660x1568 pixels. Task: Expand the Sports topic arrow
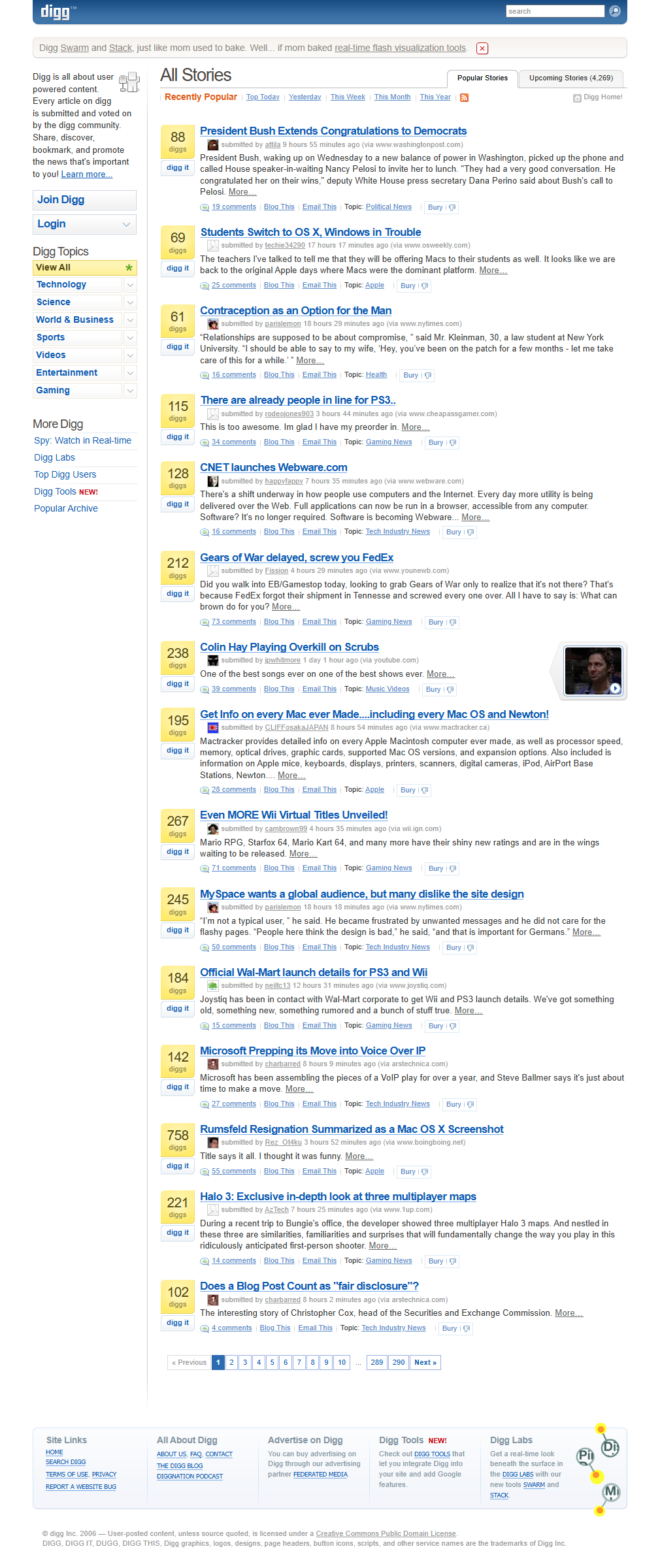pyautogui.click(x=130, y=338)
